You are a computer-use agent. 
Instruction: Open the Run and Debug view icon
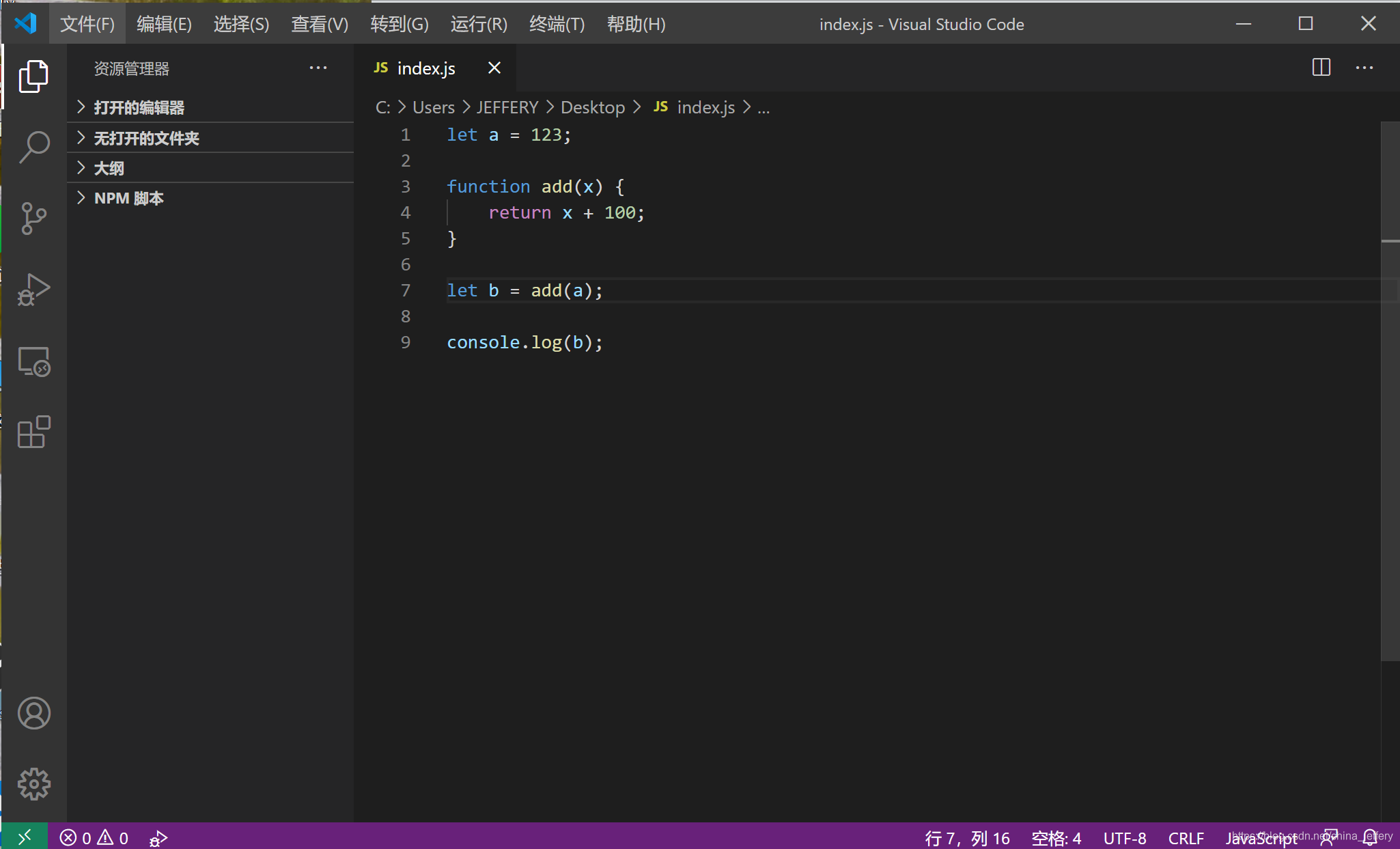33,290
